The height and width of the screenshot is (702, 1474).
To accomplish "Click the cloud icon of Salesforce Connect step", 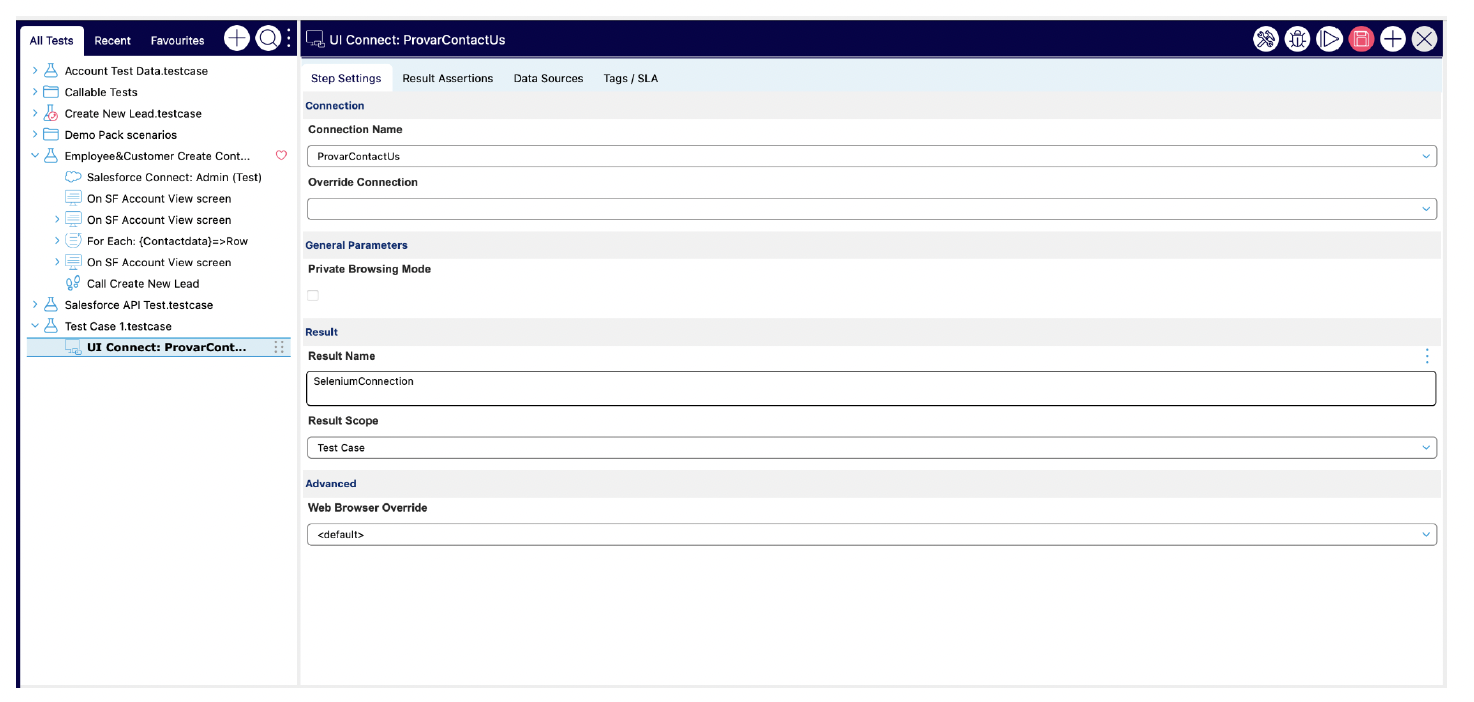I will click(x=73, y=177).
